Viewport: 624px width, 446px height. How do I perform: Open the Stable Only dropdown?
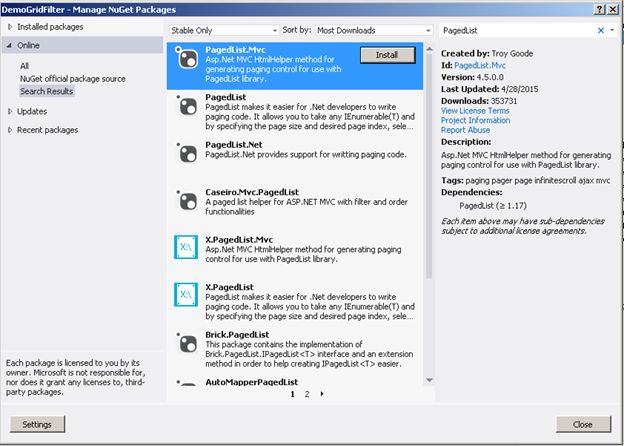click(224, 30)
